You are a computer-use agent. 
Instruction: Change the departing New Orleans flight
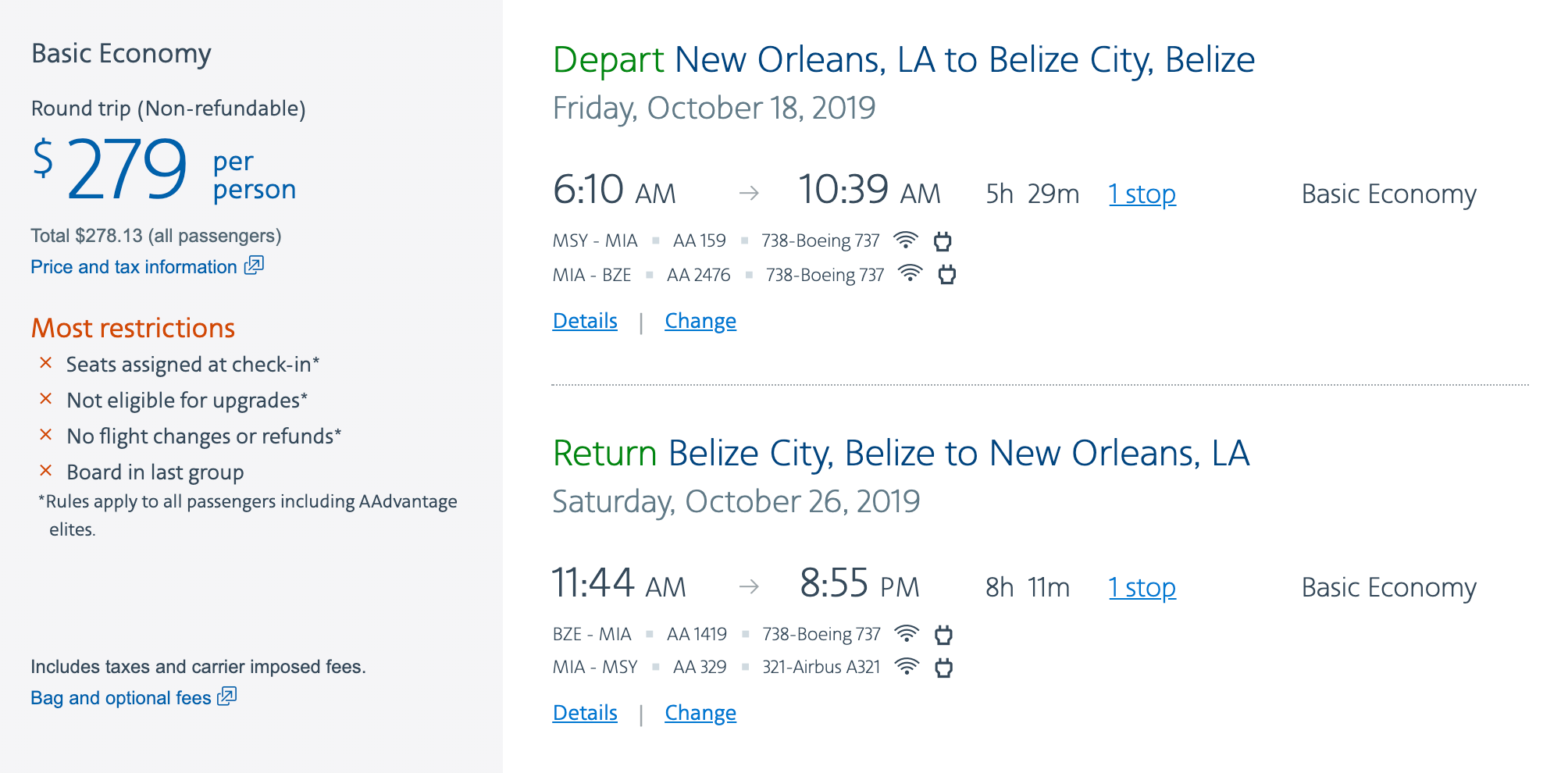(x=700, y=321)
